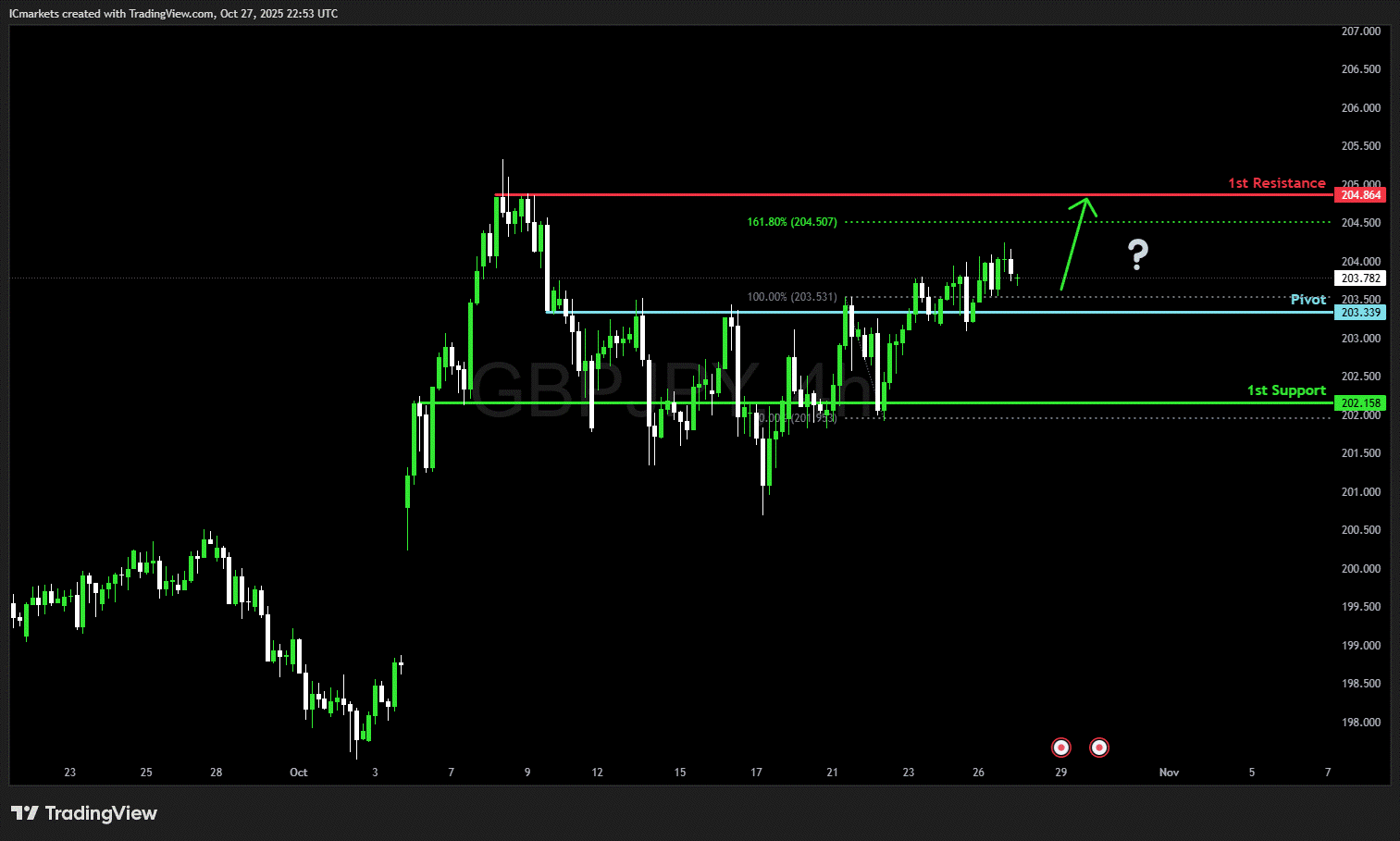
Task: Click the 207.000 price axis label
Action: tap(1360, 31)
